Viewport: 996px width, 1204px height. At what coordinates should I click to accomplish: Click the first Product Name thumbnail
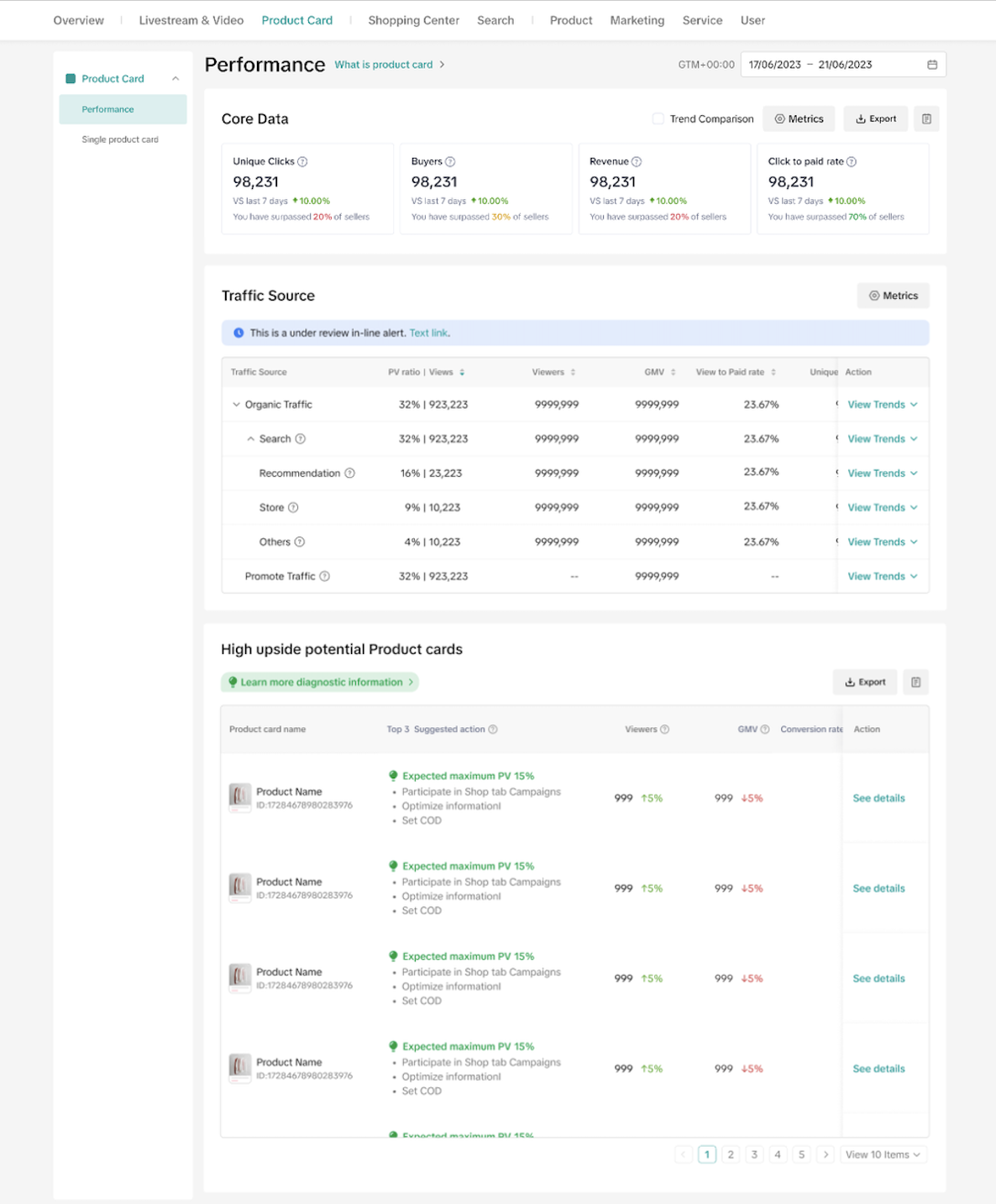point(240,797)
